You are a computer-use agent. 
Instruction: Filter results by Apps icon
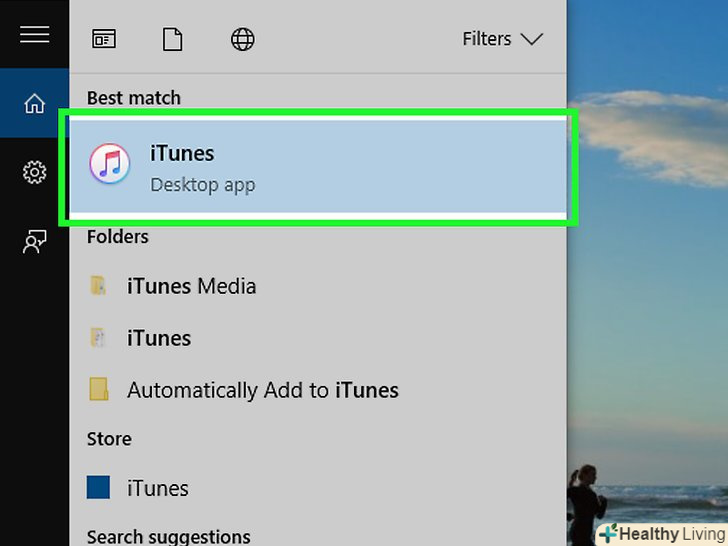coord(104,39)
